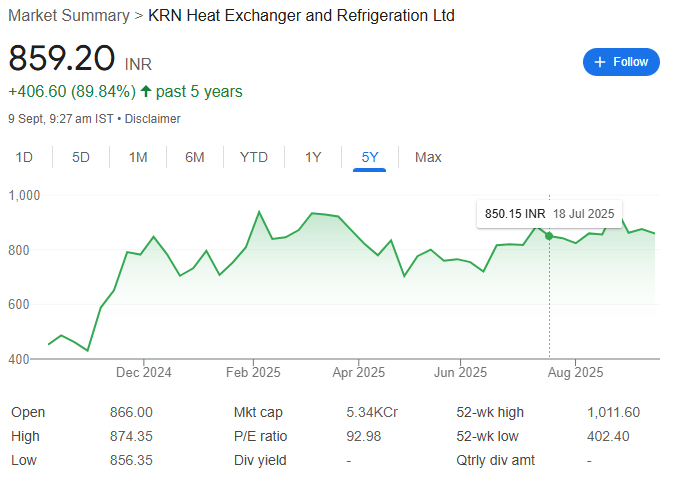
Task: Click the plus icon in Follow button
Action: pos(600,62)
